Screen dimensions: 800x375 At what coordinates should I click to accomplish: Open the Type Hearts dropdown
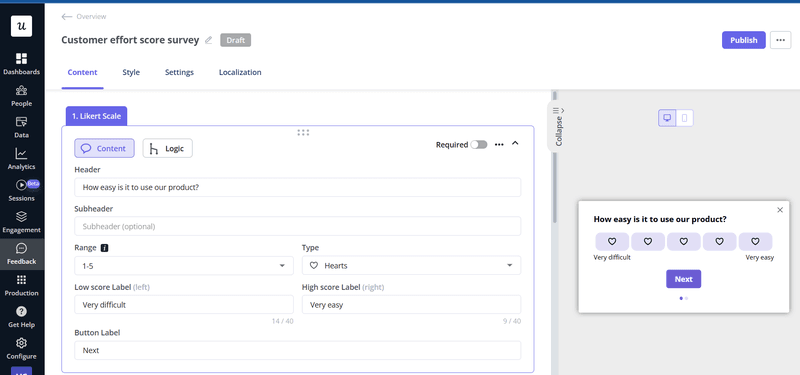pyautogui.click(x=411, y=265)
